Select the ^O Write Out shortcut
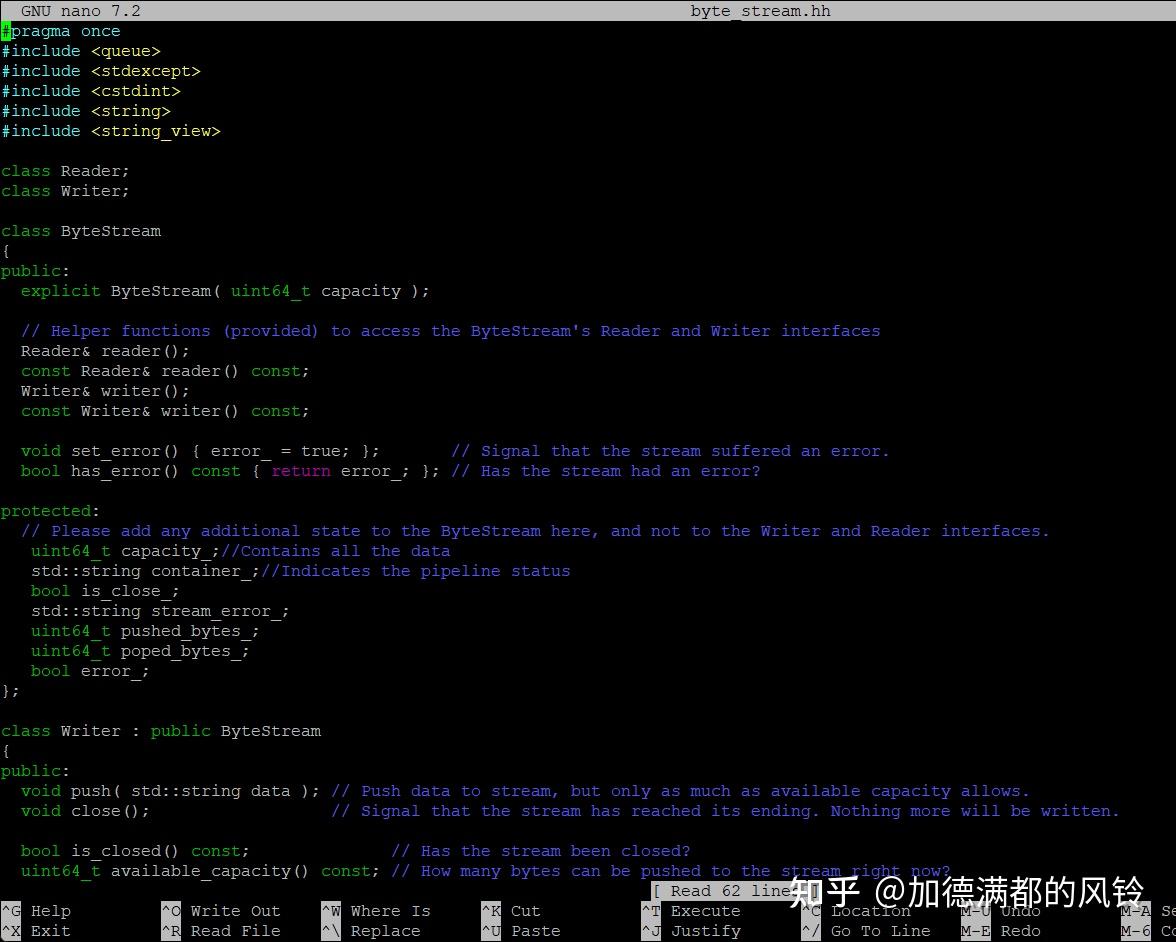Screen dimensions: 1176x942 [220, 910]
